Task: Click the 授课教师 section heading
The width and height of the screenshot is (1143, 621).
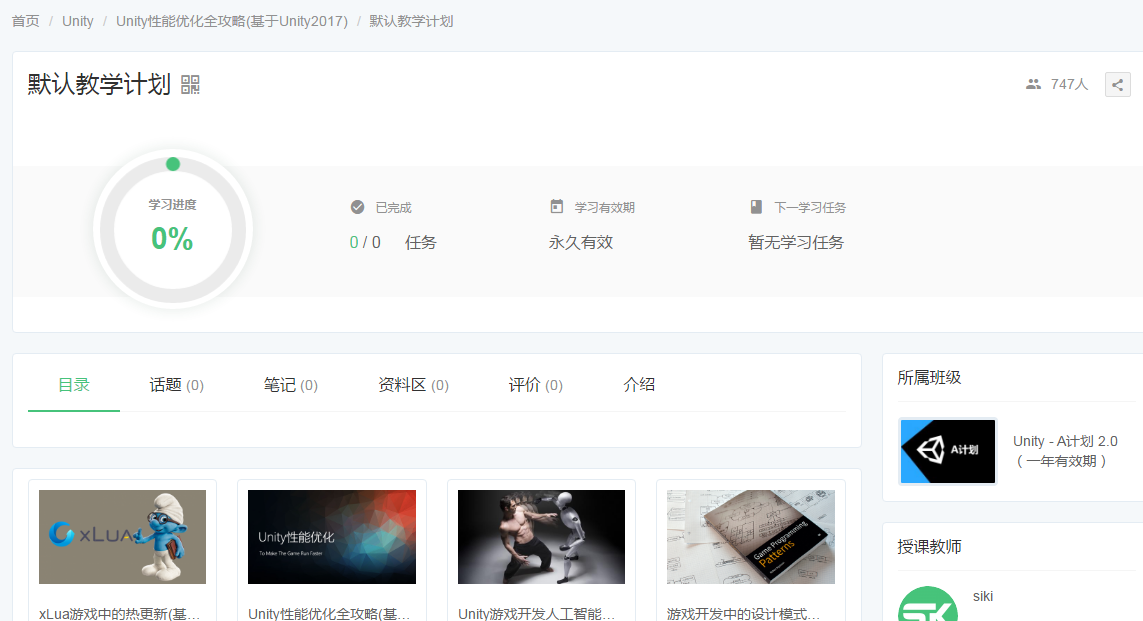Action: pyautogui.click(x=929, y=547)
